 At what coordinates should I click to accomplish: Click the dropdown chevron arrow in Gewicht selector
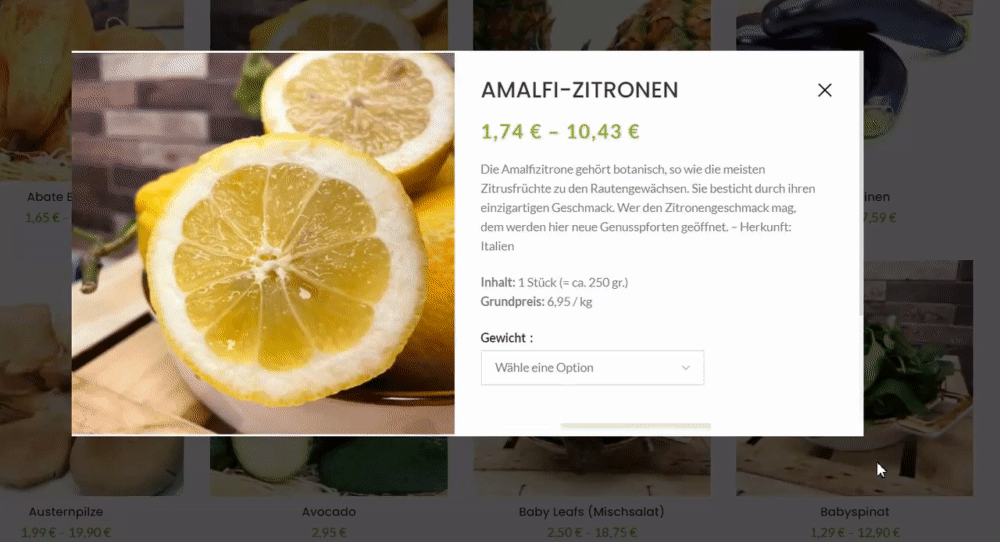pyautogui.click(x=686, y=368)
